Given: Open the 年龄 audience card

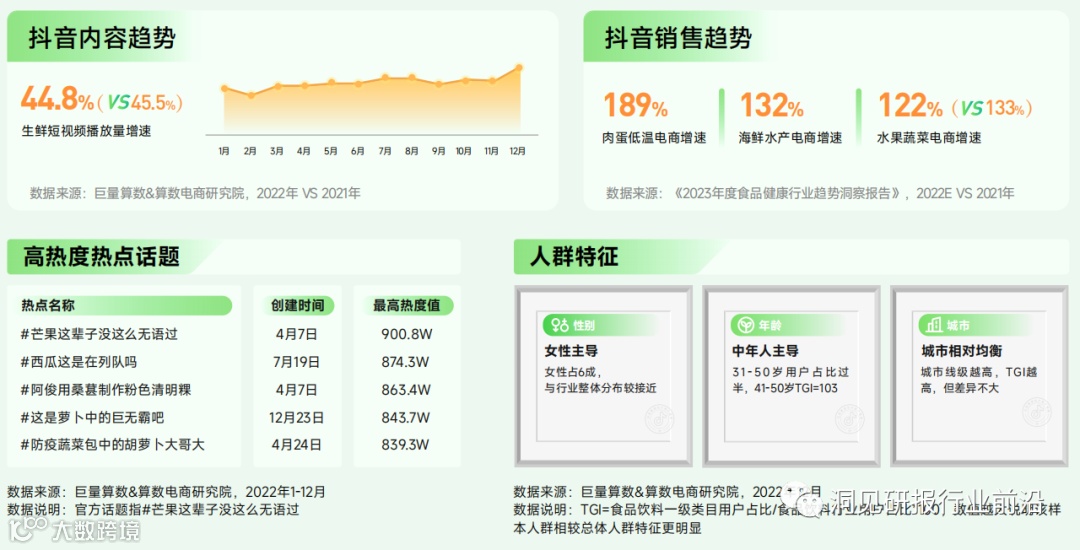Looking at the screenshot, I should coord(791,377).
